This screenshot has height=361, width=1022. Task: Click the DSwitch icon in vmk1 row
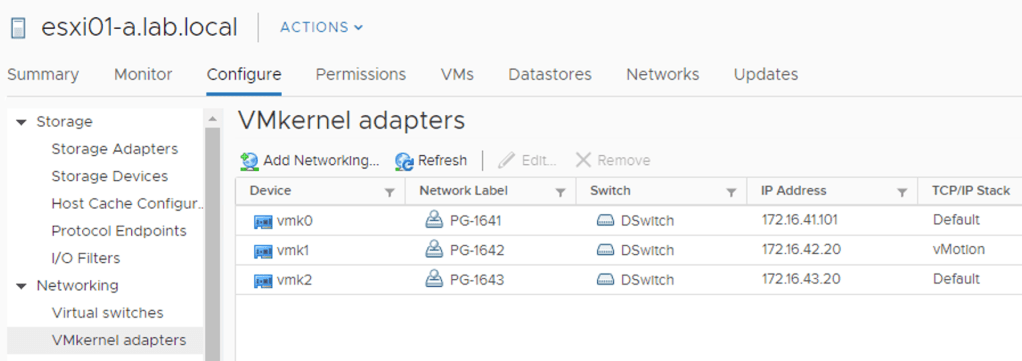pyautogui.click(x=606, y=250)
